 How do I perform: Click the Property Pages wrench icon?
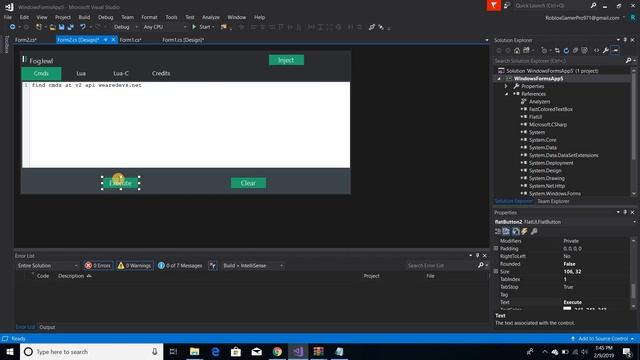point(534,231)
